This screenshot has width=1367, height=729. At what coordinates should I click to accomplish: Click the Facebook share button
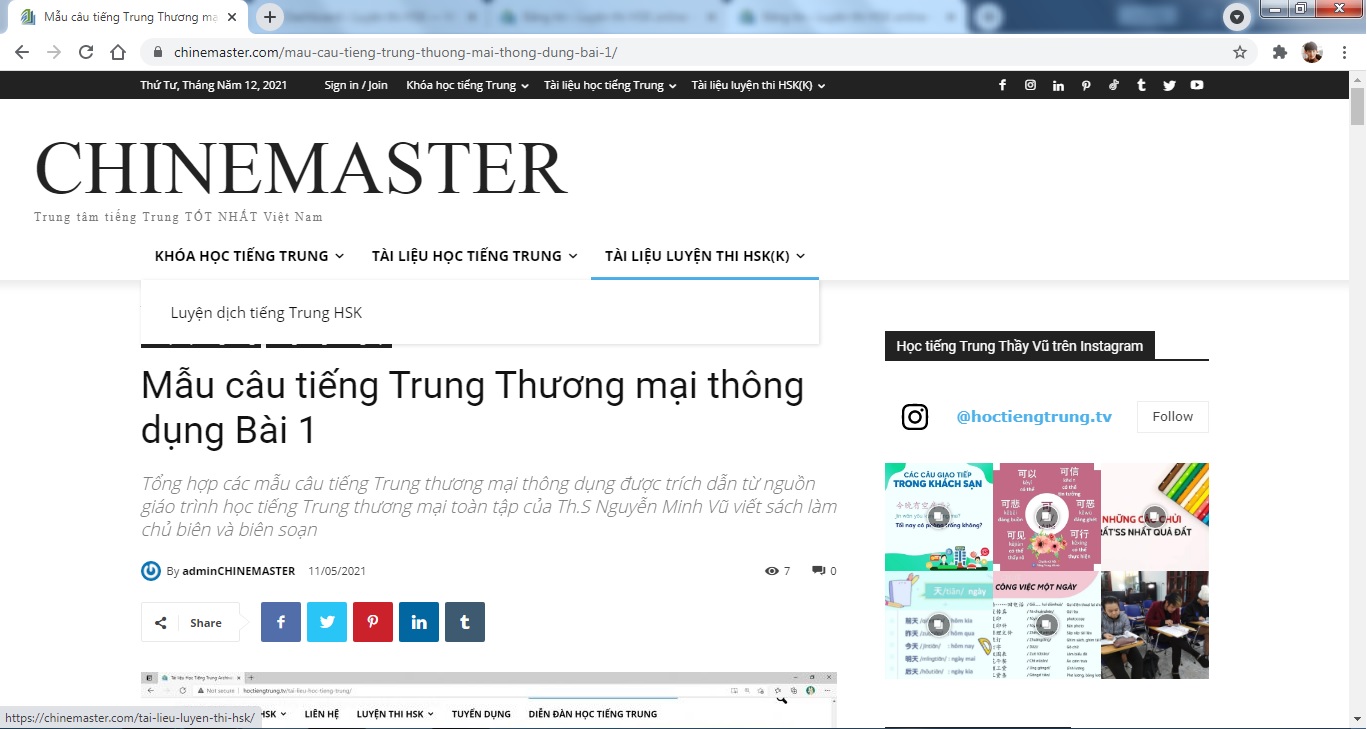[281, 622]
